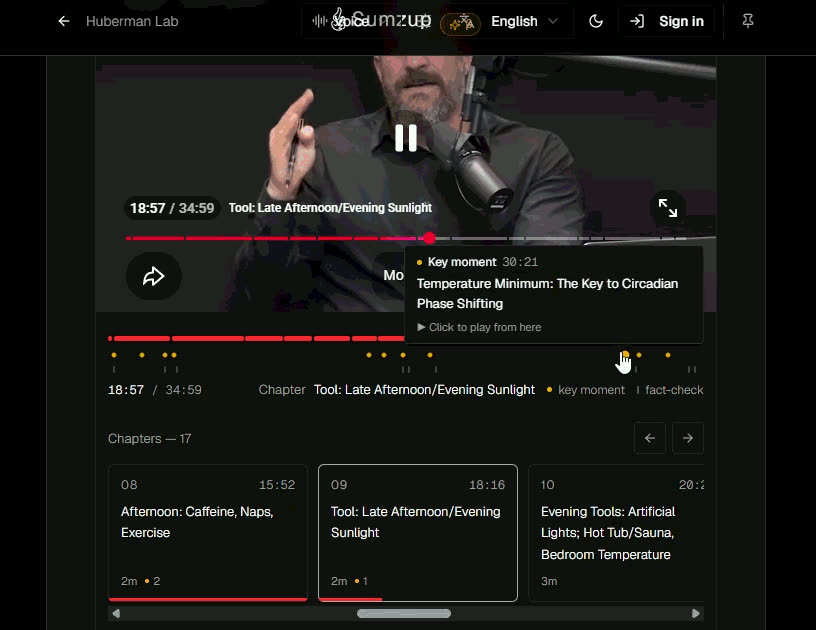
Task: Share the video using the share arrow icon
Action: [154, 276]
